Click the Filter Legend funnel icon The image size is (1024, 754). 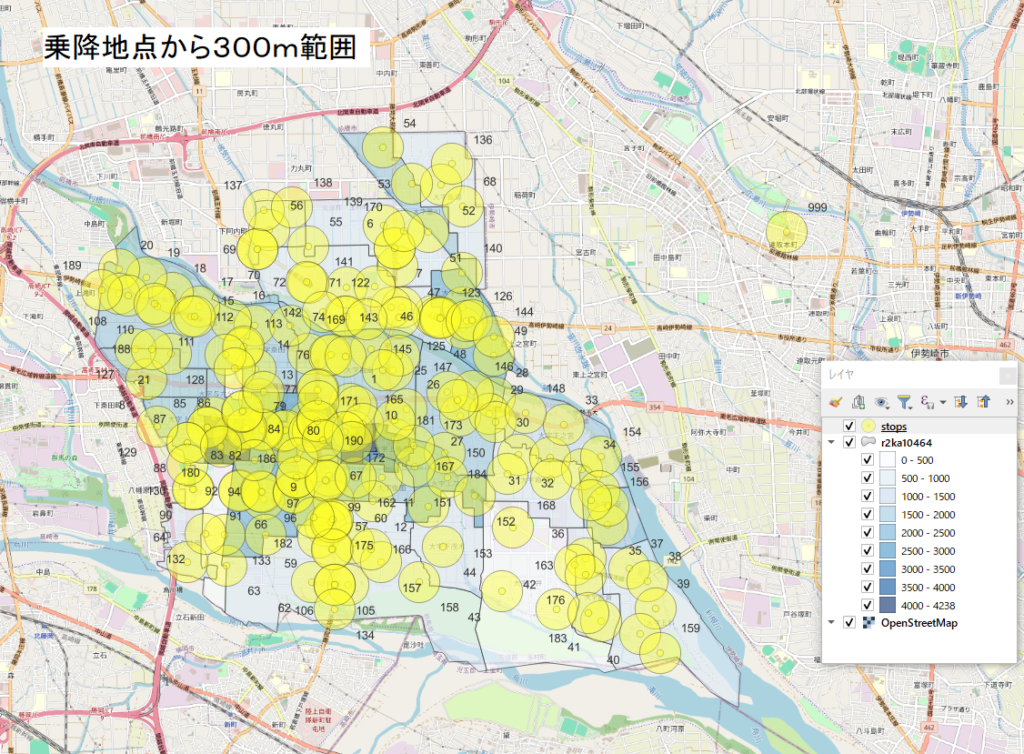[905, 402]
